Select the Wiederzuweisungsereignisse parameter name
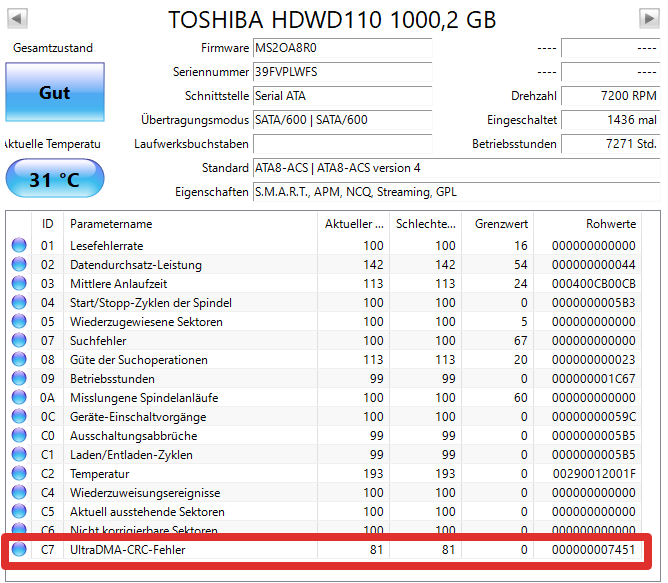Screen dimensions: 668x583 [145, 493]
